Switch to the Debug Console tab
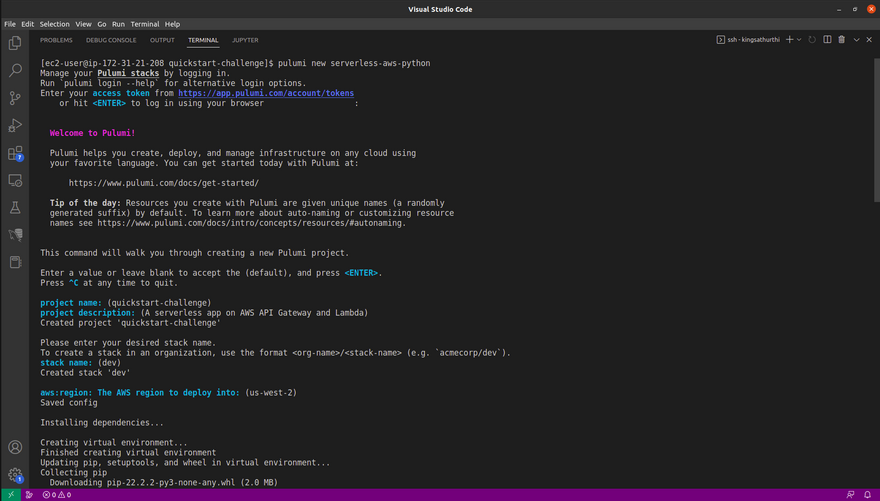The image size is (880, 501). 111,40
